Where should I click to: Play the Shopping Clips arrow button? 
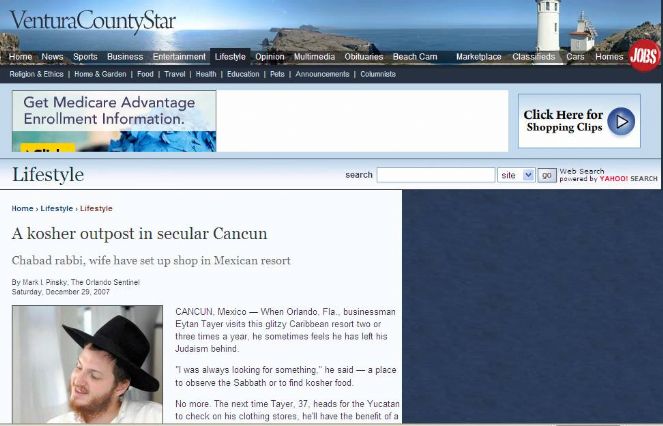tap(621, 121)
